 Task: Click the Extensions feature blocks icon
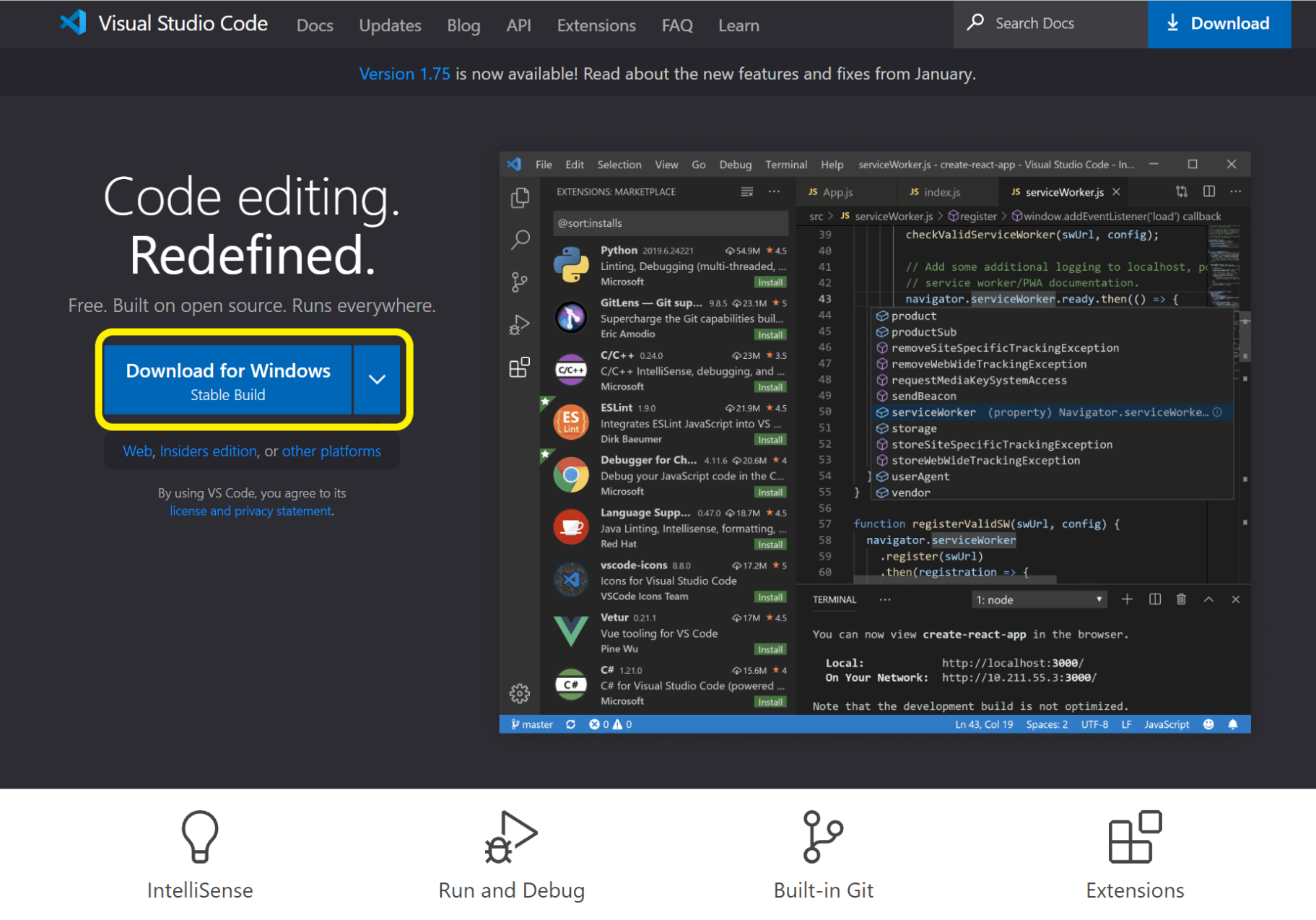[x=1135, y=836]
